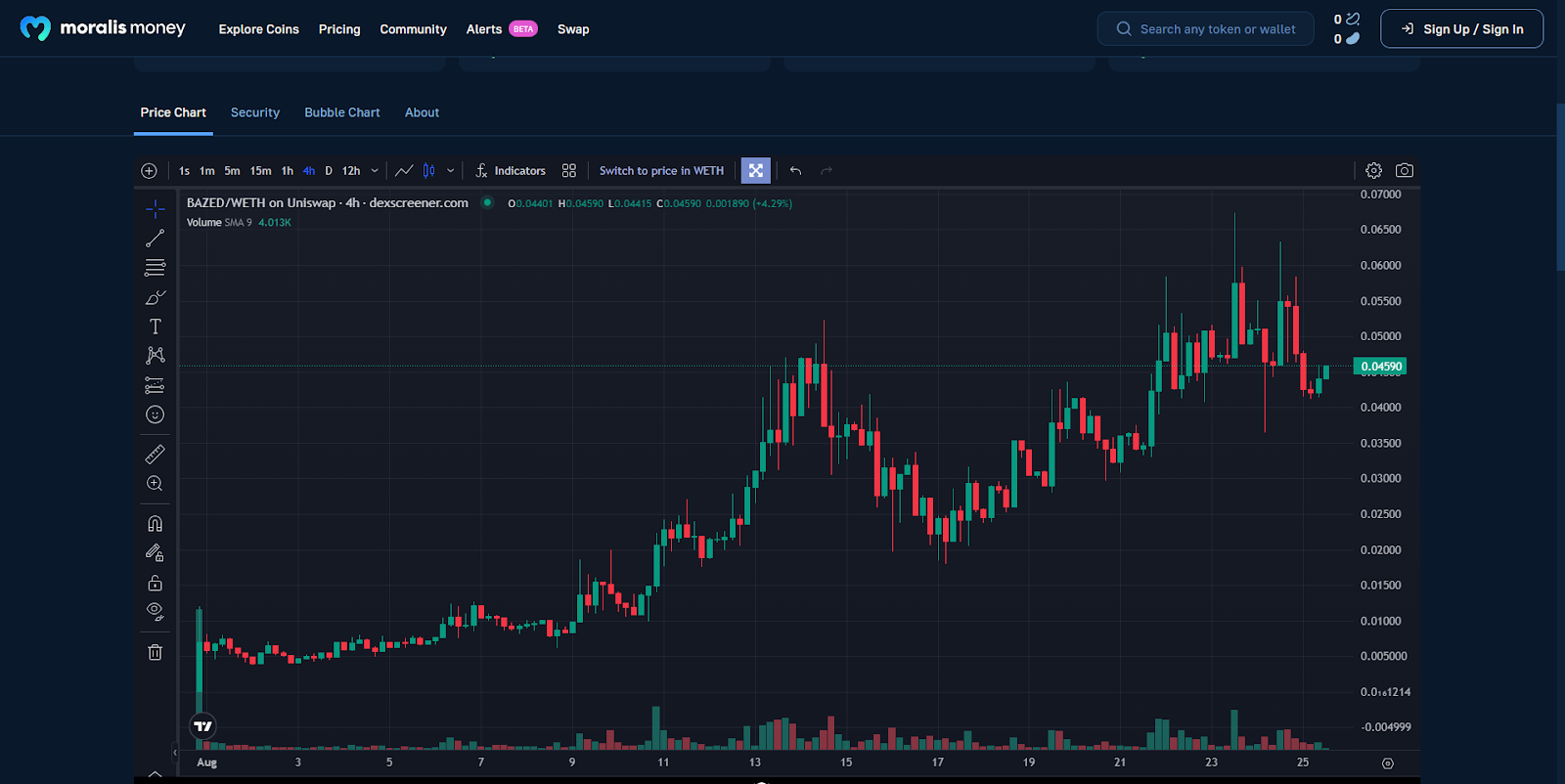Image resolution: width=1565 pixels, height=784 pixels.
Task: Set interval to 1m
Action: pyautogui.click(x=207, y=171)
